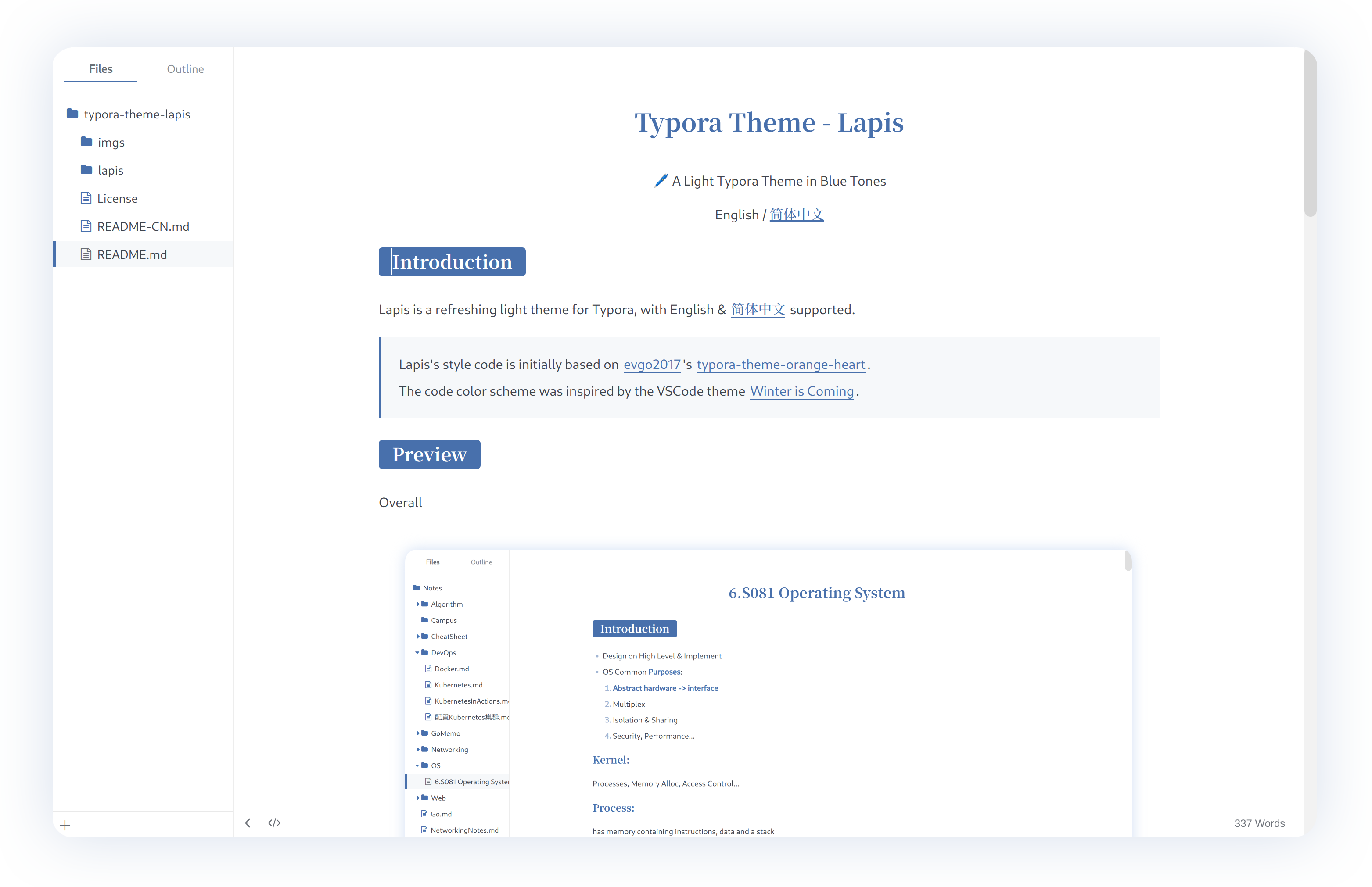Click the plus icon for new file

(x=65, y=825)
